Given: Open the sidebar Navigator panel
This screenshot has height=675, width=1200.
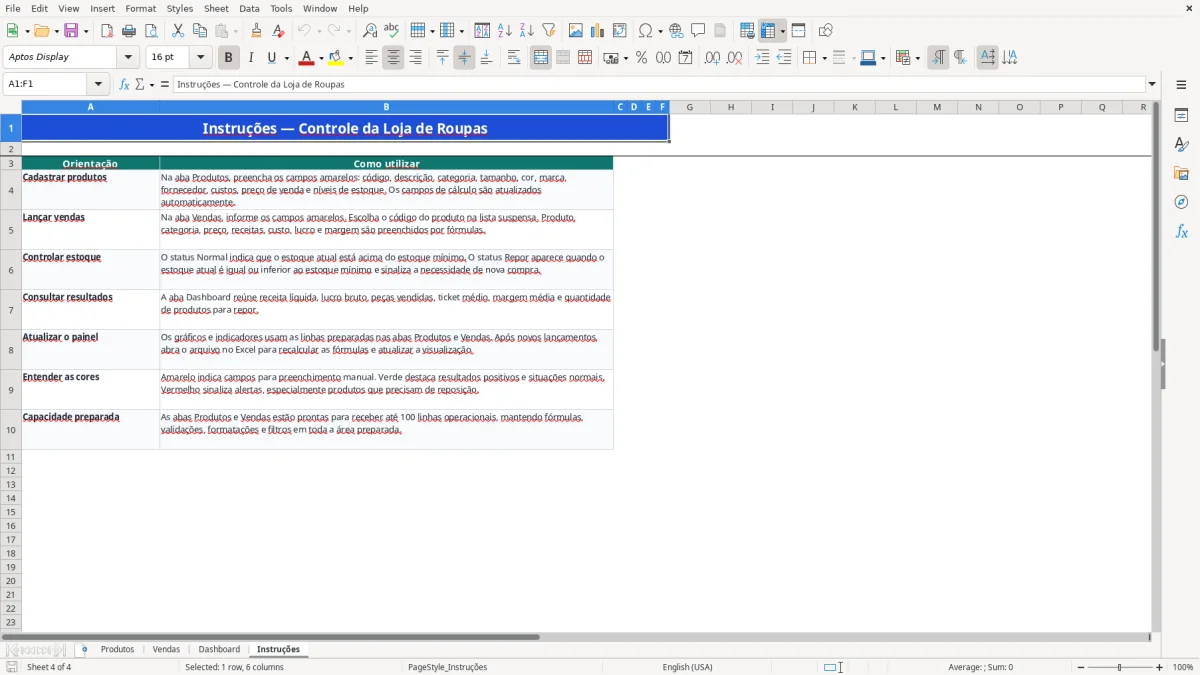Looking at the screenshot, I should click(x=1181, y=202).
